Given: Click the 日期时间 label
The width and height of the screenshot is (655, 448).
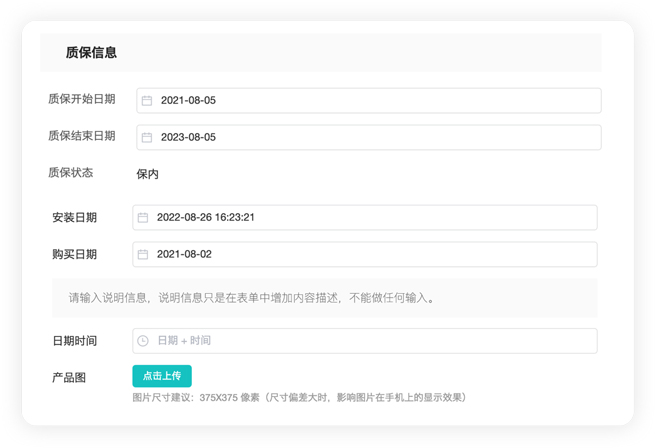Looking at the screenshot, I should point(74,341).
